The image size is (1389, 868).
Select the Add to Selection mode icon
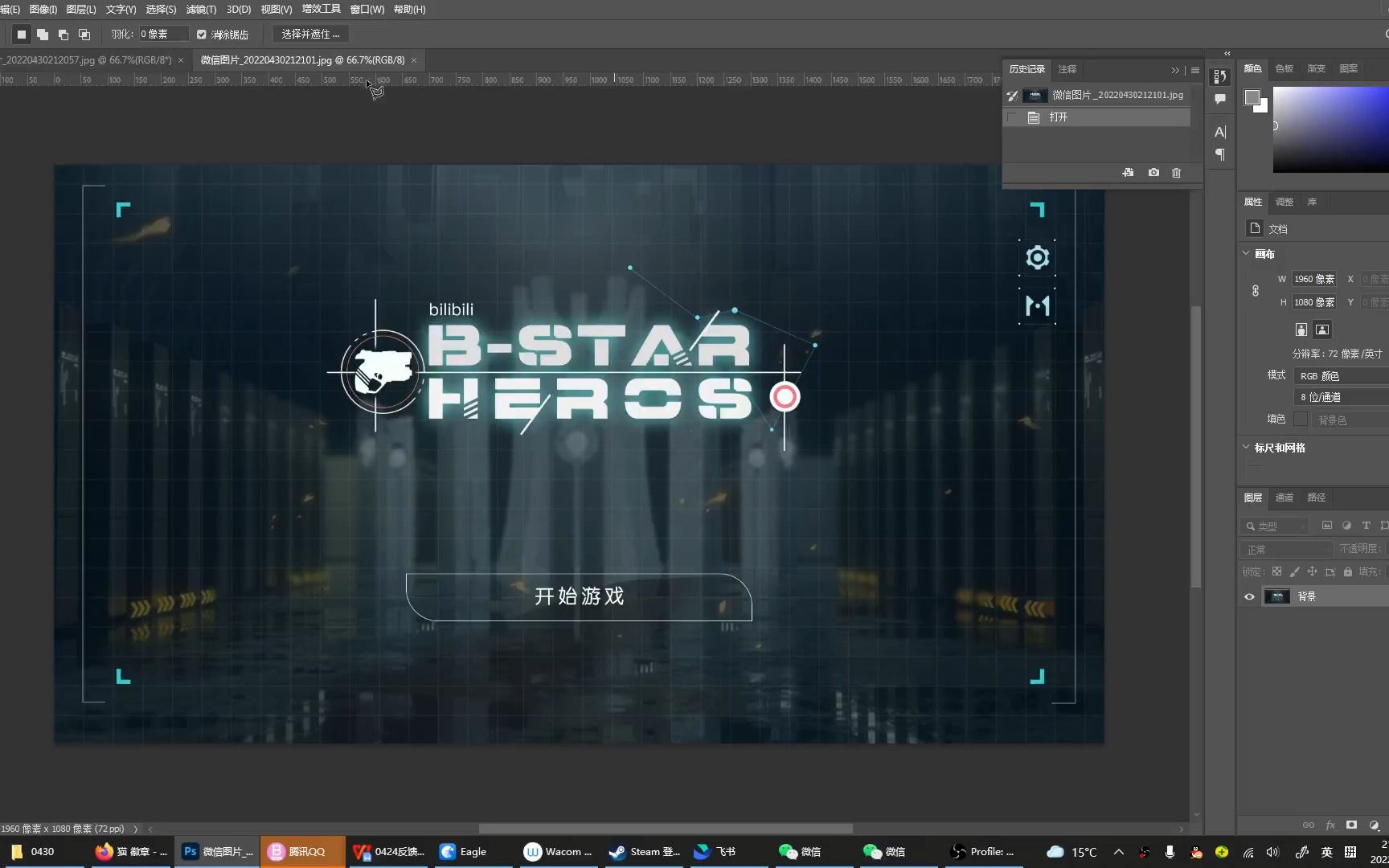pos(43,35)
